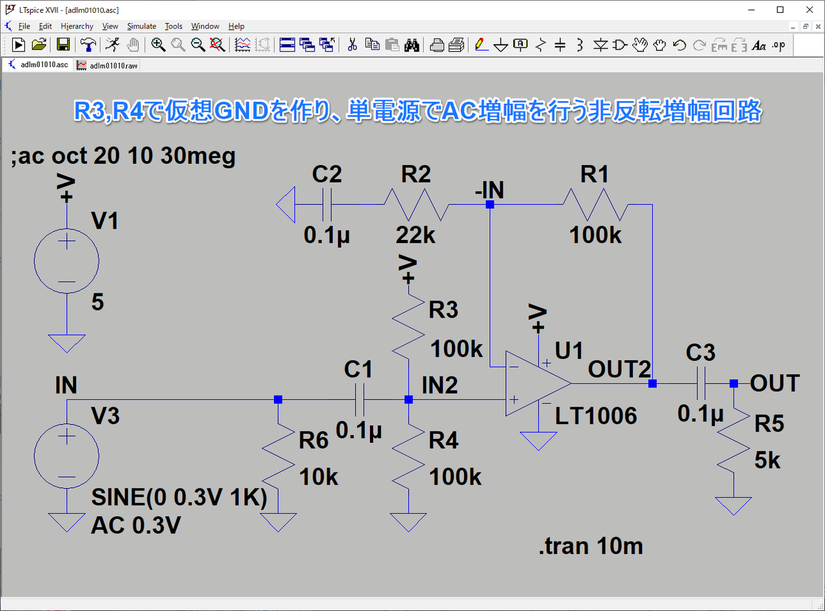
Task: Click the Pick Visible Traces icon
Action: coord(242,45)
